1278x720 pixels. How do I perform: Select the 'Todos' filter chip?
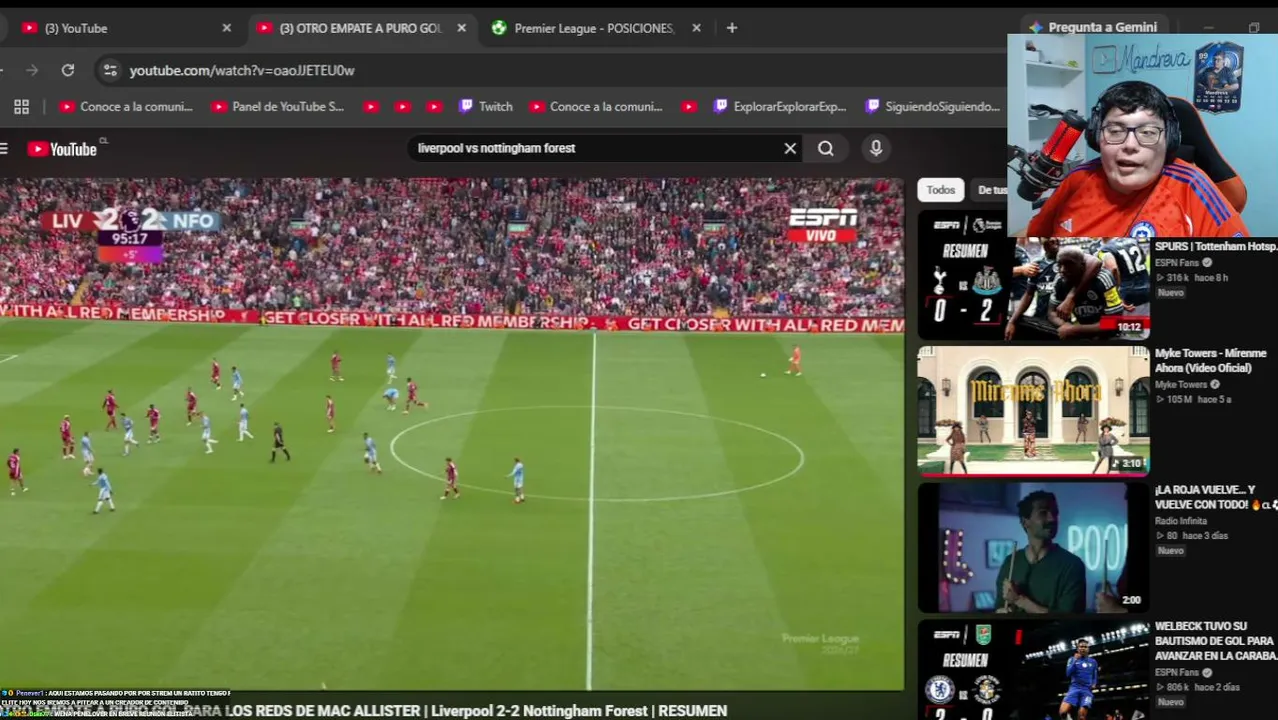click(x=940, y=190)
